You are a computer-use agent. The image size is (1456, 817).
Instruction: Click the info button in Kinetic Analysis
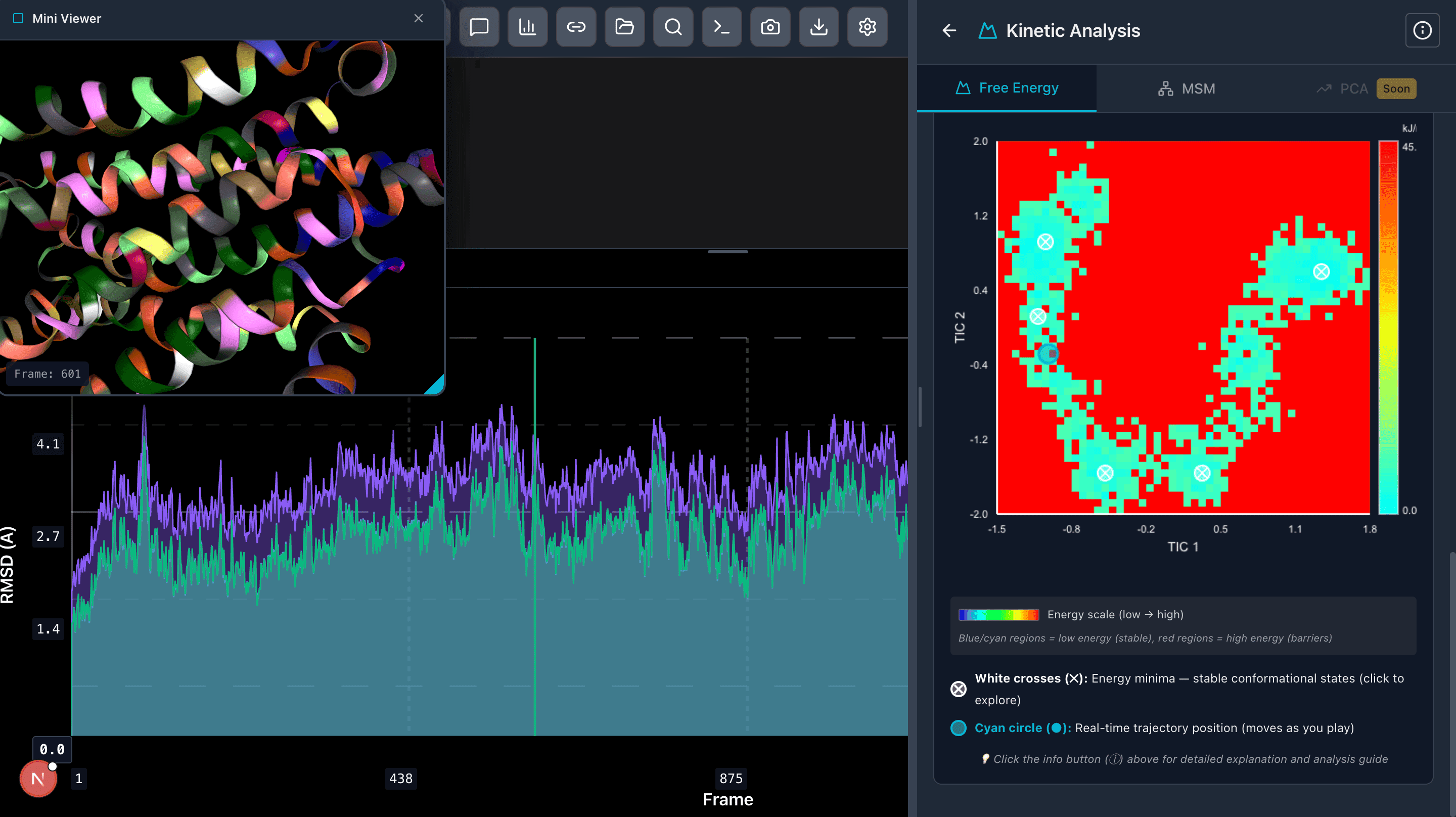tap(1422, 30)
